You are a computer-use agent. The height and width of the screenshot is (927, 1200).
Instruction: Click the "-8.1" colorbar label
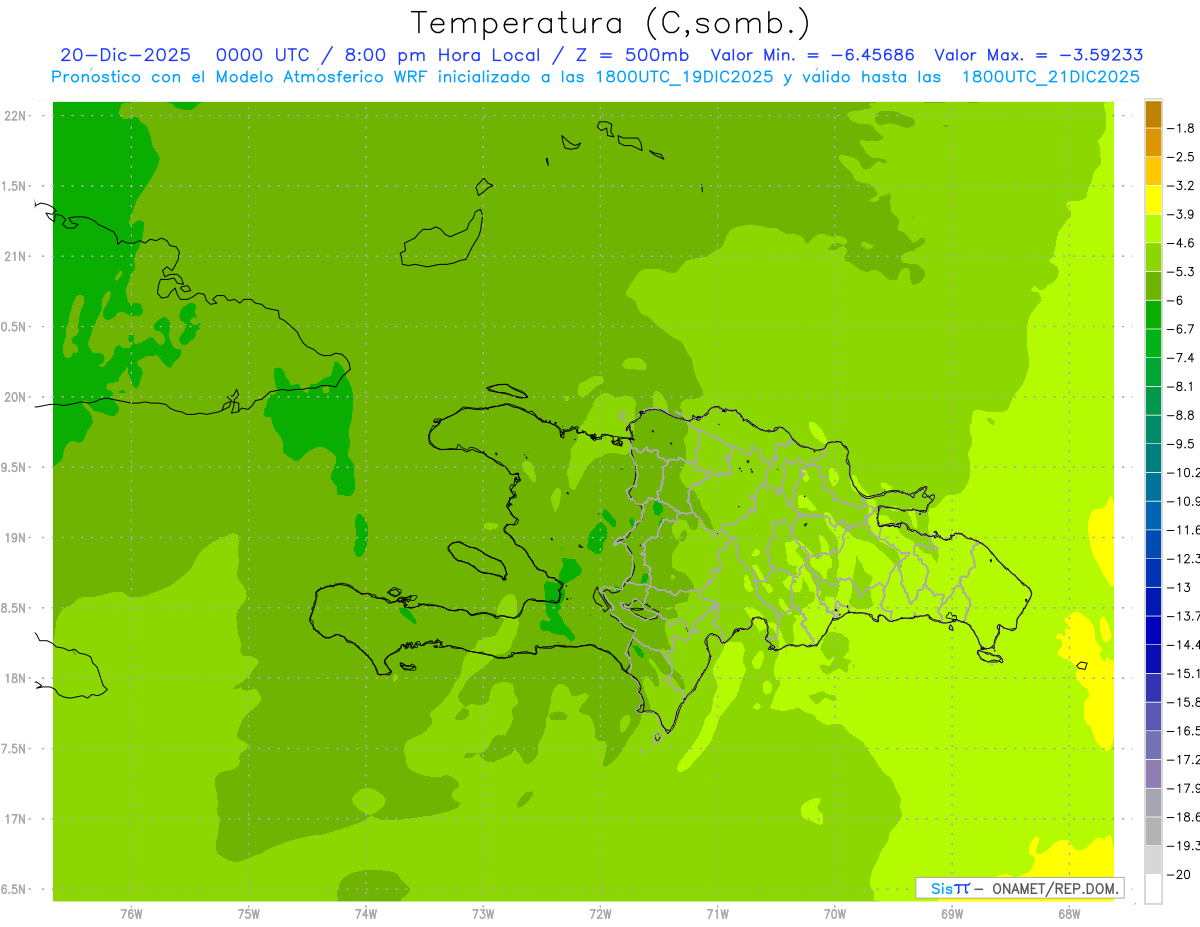[1180, 386]
